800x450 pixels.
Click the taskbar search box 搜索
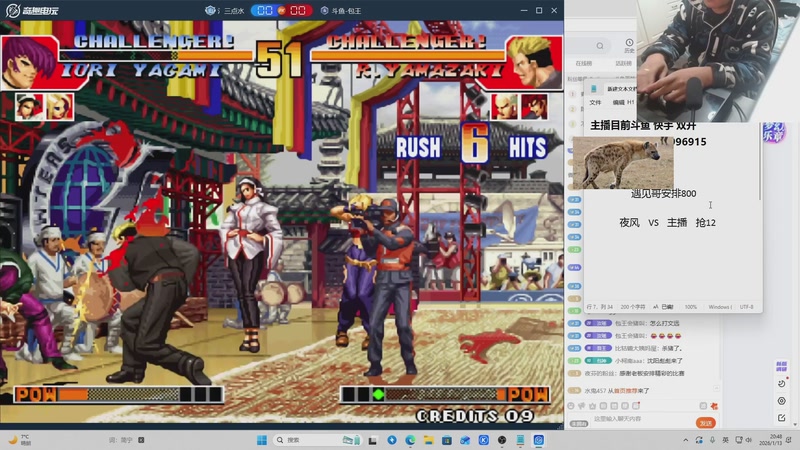coord(318,440)
